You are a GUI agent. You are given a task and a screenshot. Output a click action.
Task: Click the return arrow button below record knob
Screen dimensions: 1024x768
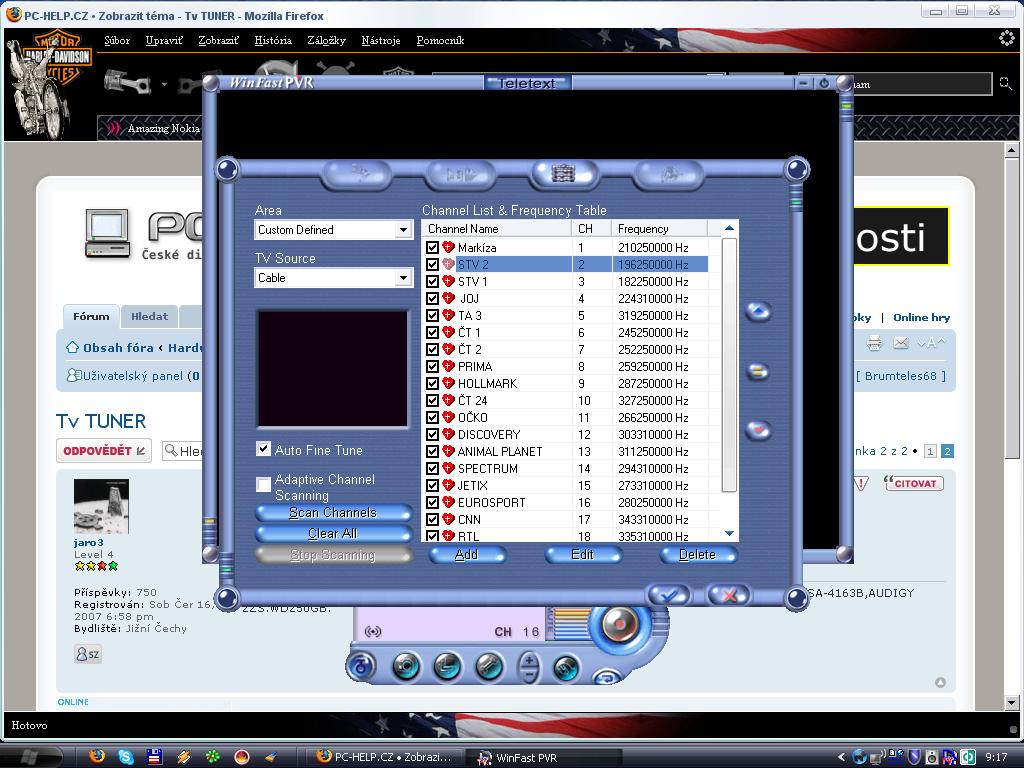pos(607,677)
